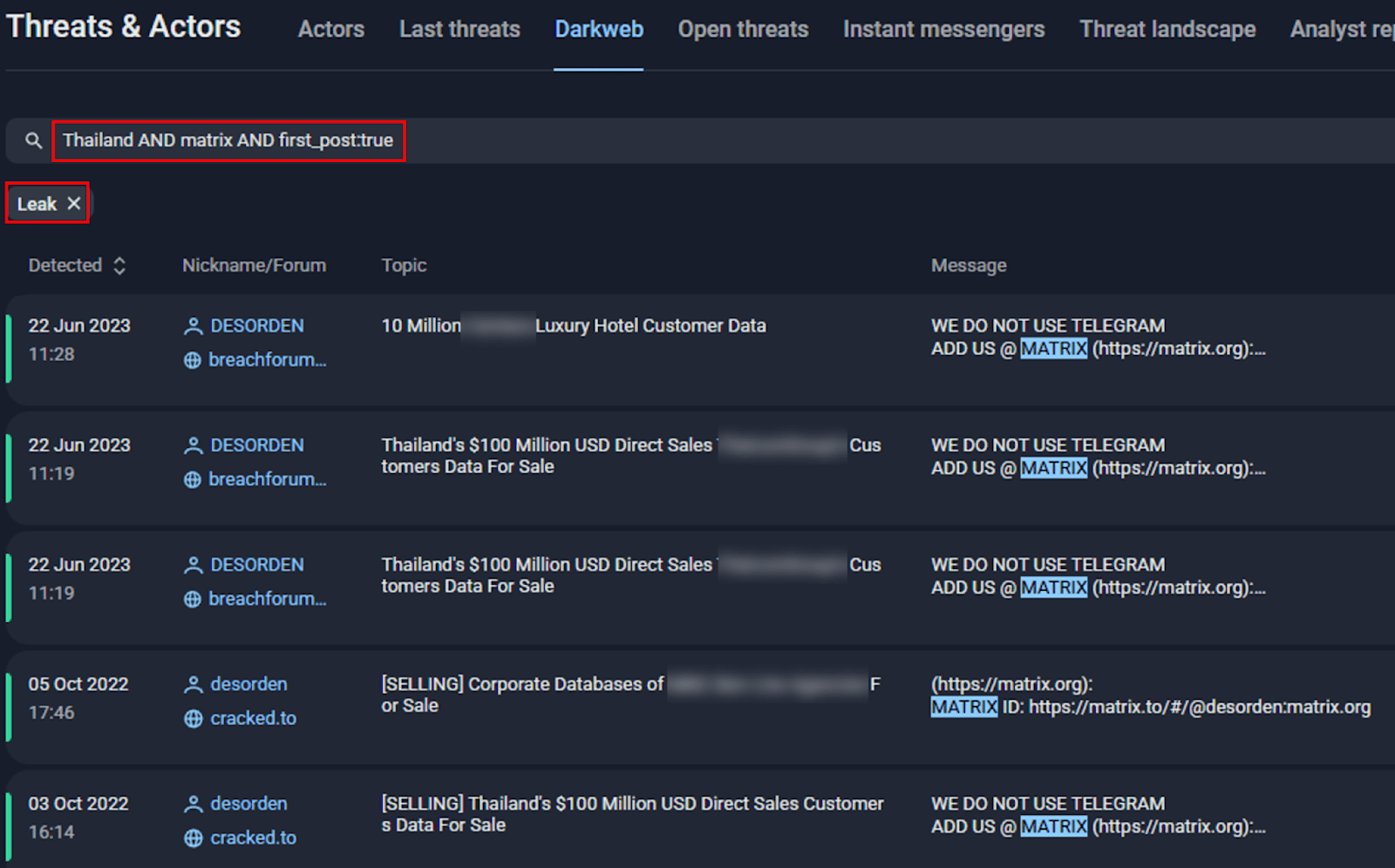Click the user icon beside DESORDEN's first post
The height and width of the screenshot is (868, 1395).
[193, 325]
